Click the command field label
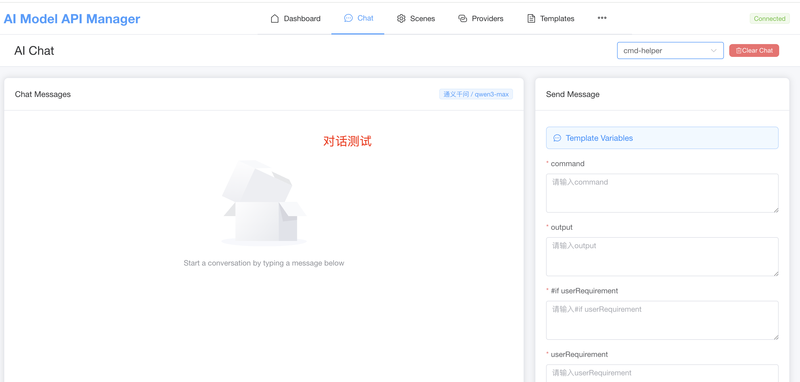 pyautogui.click(x=567, y=164)
